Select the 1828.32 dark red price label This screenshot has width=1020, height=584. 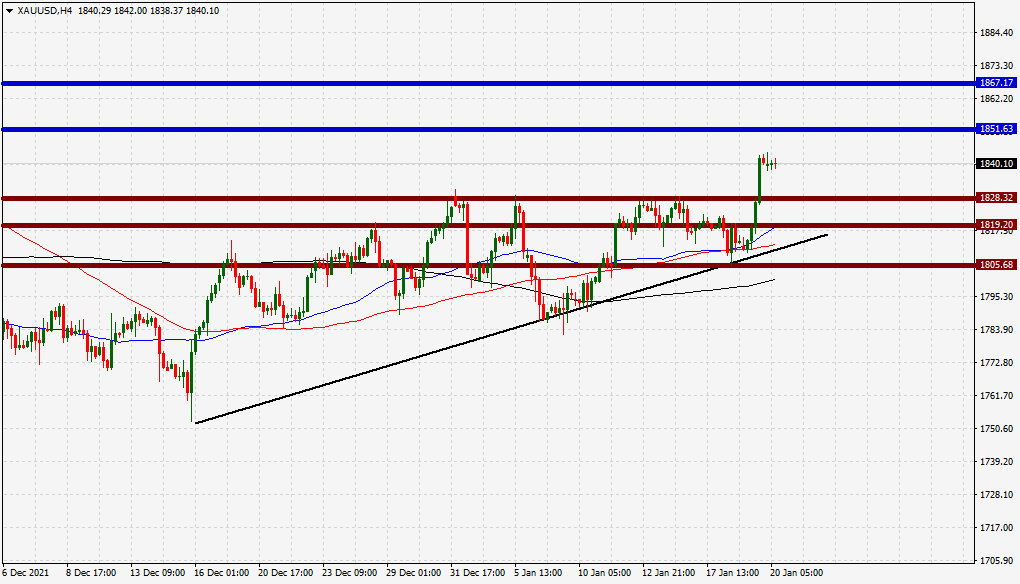[x=997, y=198]
